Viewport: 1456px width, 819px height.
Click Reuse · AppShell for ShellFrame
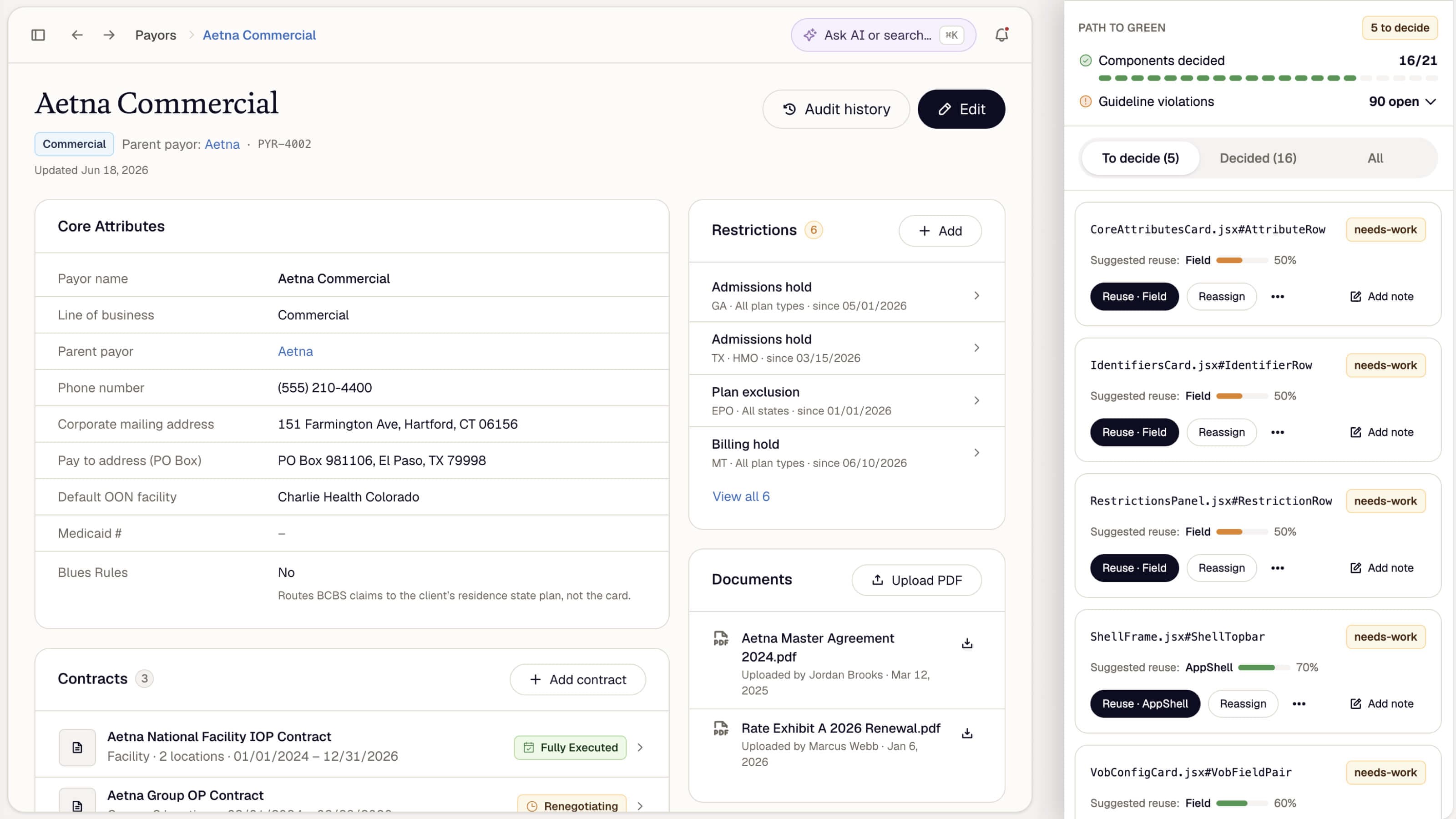(x=1145, y=704)
